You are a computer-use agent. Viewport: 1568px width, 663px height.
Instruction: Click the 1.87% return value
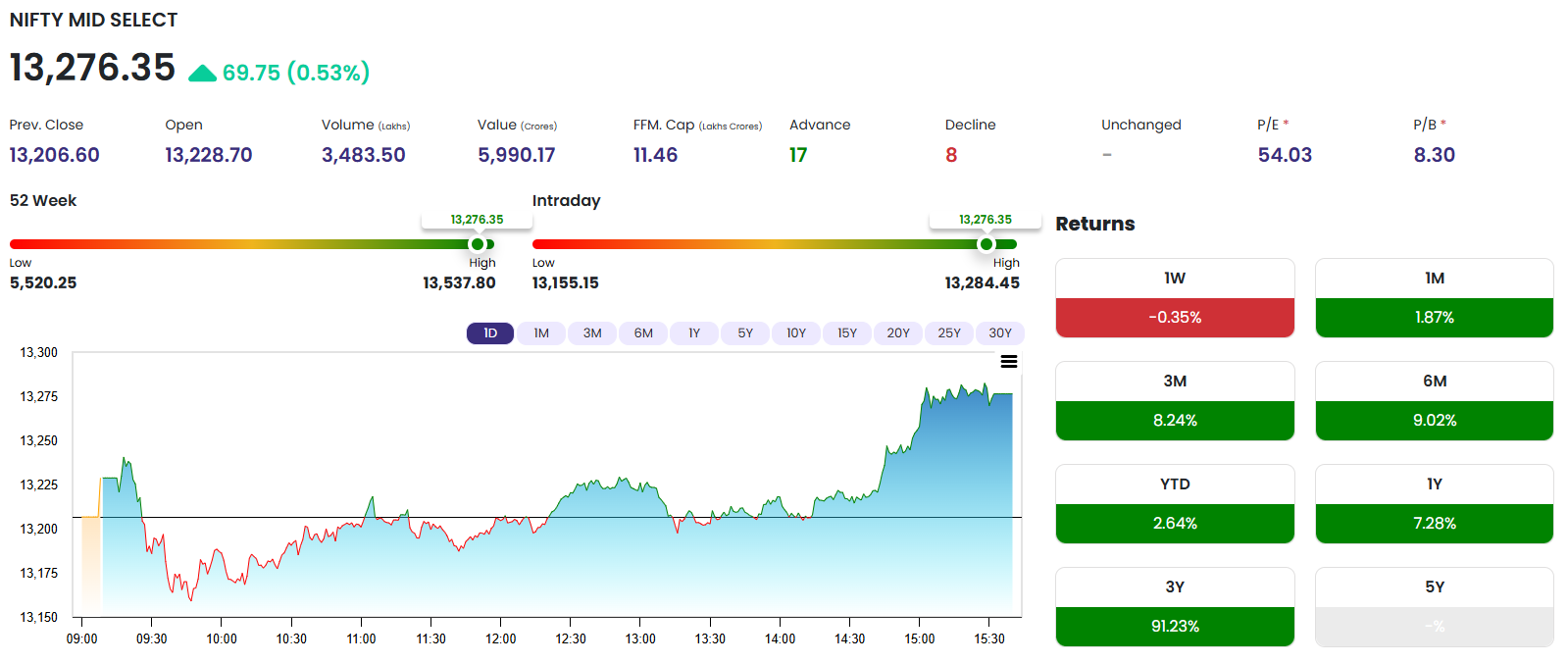click(1435, 318)
